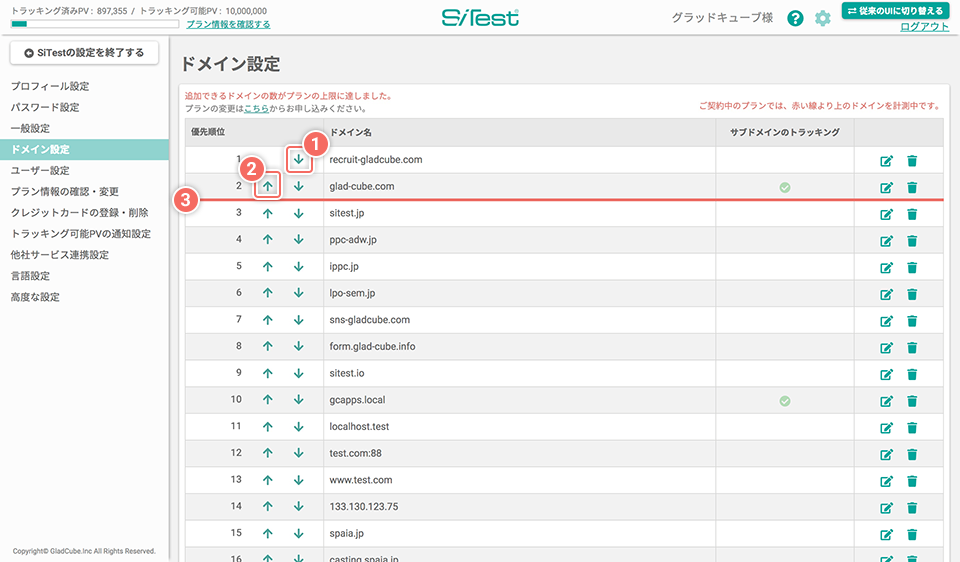Open the settings gear icon

[x=823, y=18]
